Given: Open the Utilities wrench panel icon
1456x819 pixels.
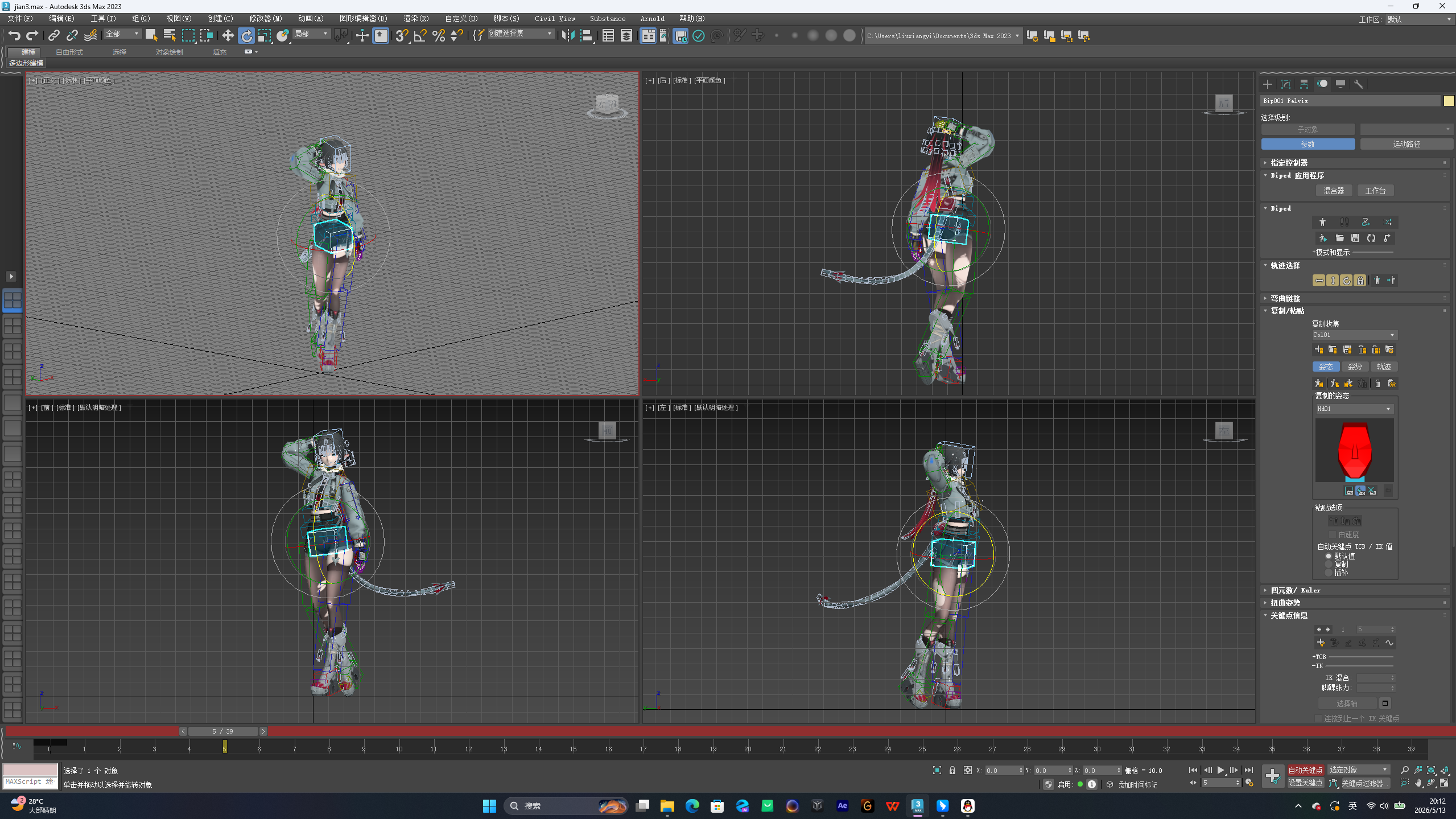Looking at the screenshot, I should (1359, 84).
